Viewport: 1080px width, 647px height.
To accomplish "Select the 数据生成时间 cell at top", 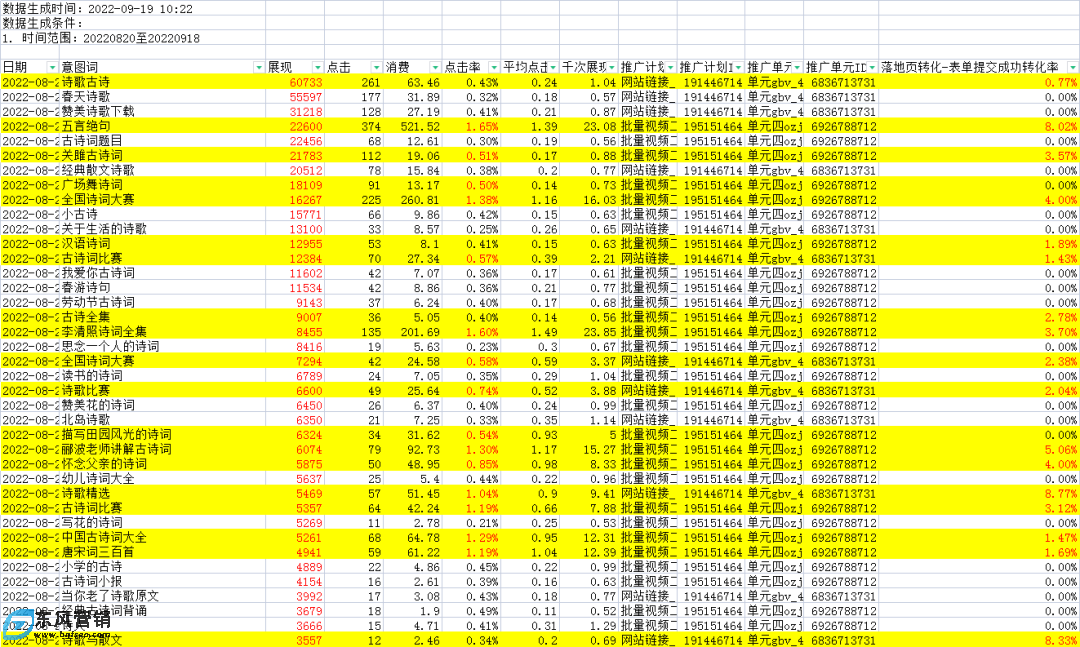I will 98,8.
